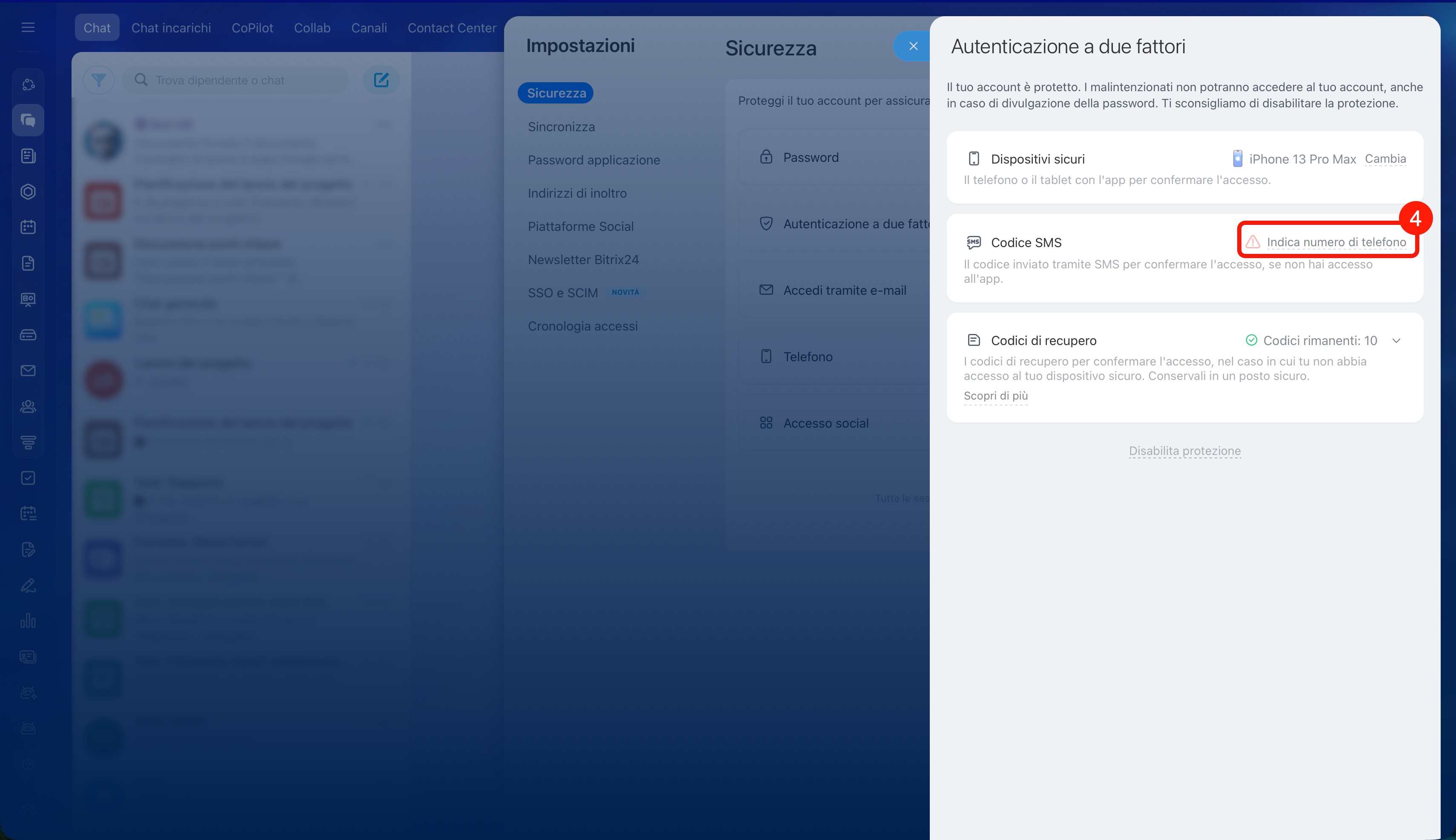Click Indica numero di telefono link

[1336, 242]
